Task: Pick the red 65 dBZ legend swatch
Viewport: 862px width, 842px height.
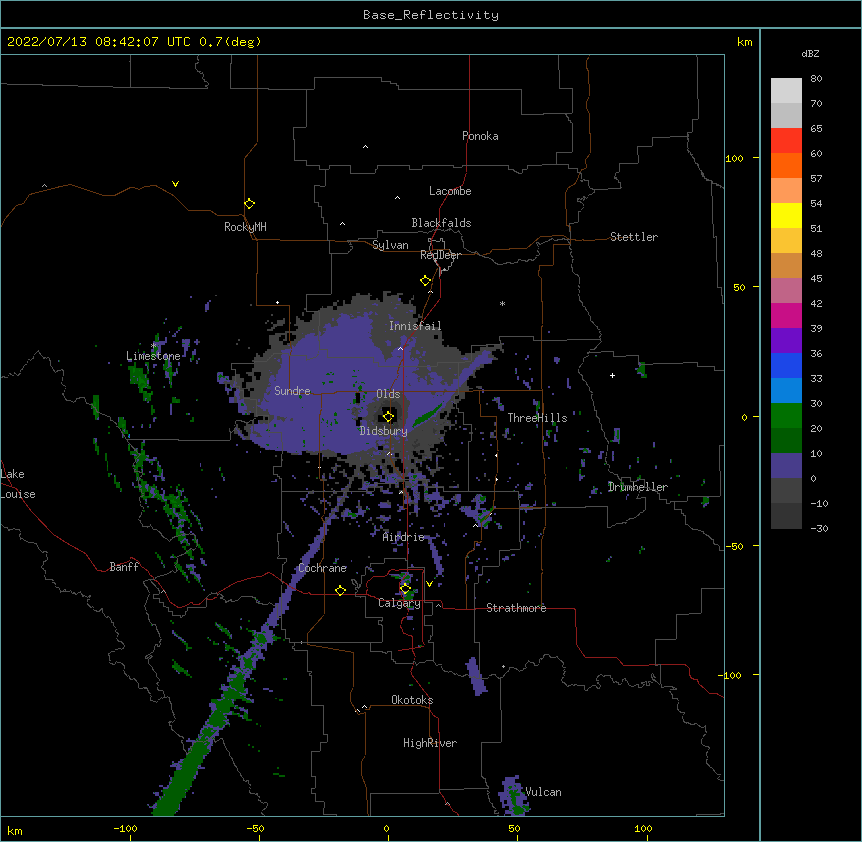Action: pyautogui.click(x=786, y=141)
